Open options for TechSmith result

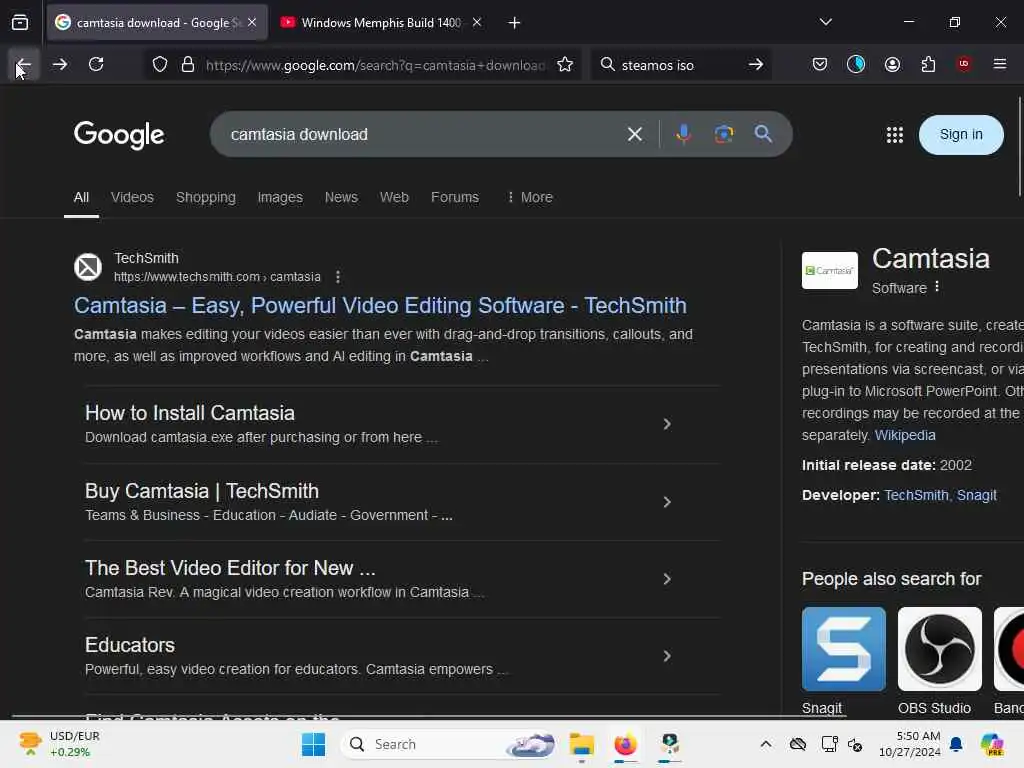[x=338, y=277]
